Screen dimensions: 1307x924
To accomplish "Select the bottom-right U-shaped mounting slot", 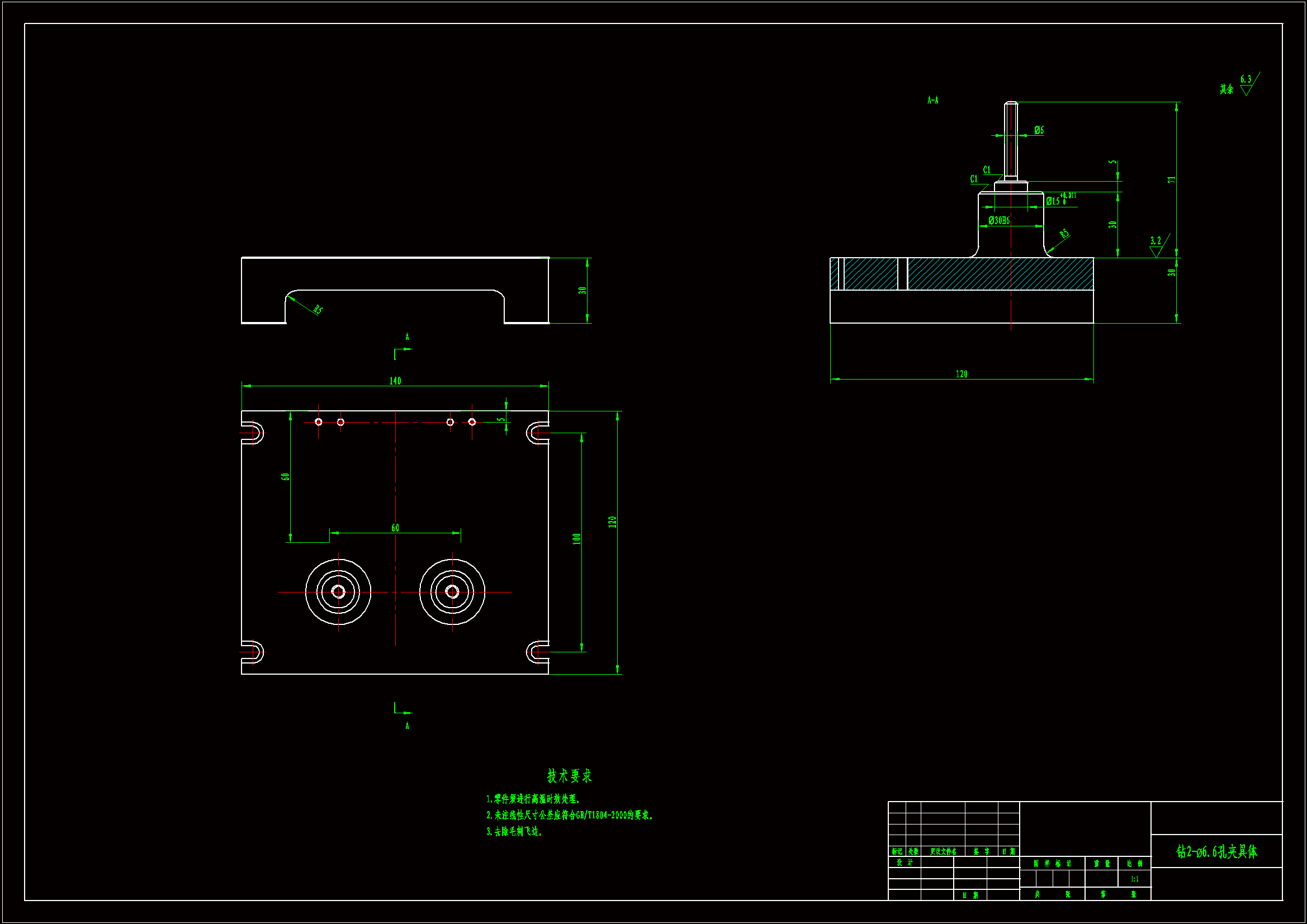I will [x=537, y=652].
